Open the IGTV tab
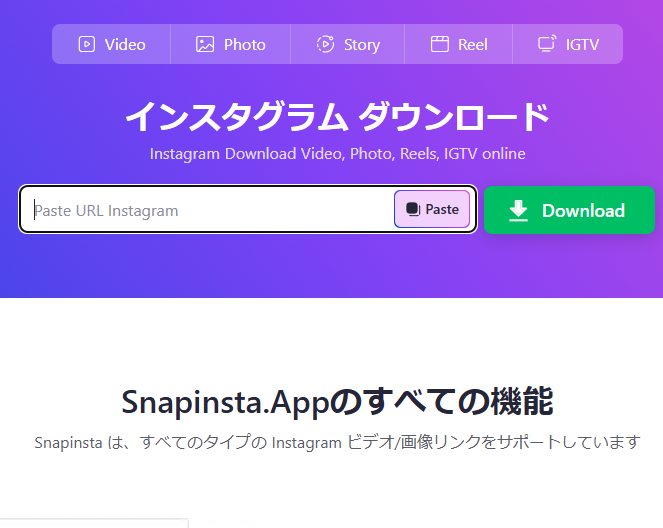Screen dimensions: 663x528 click(568, 44)
